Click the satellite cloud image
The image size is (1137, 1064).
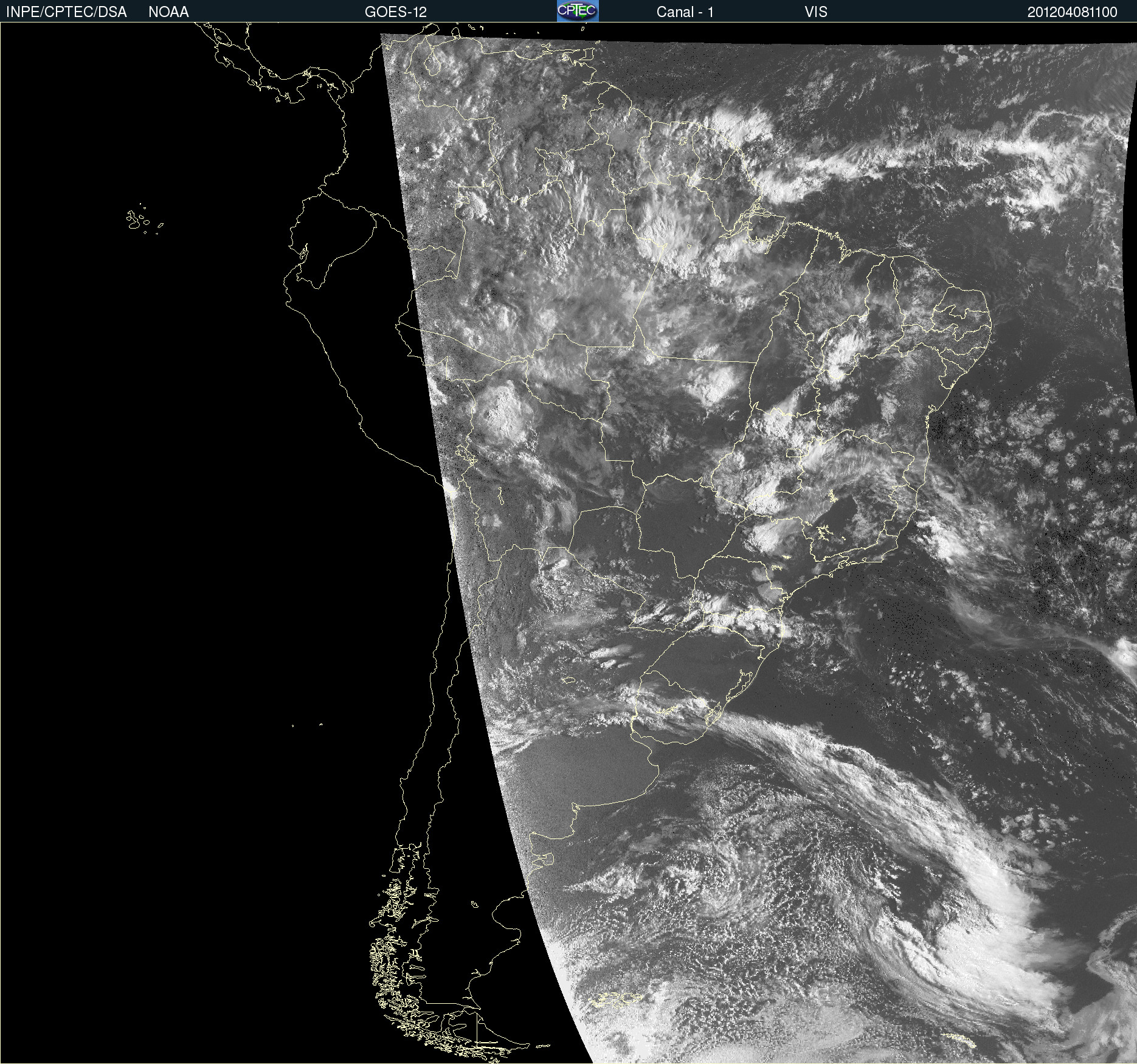(568, 543)
